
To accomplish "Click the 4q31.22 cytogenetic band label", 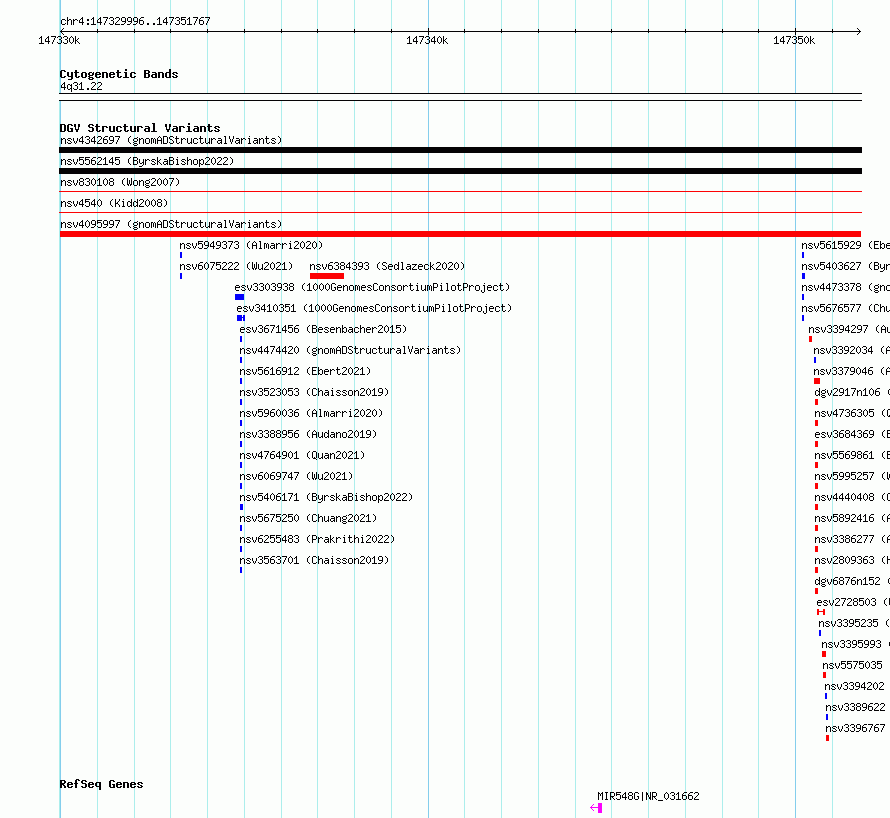I will tap(81, 86).
